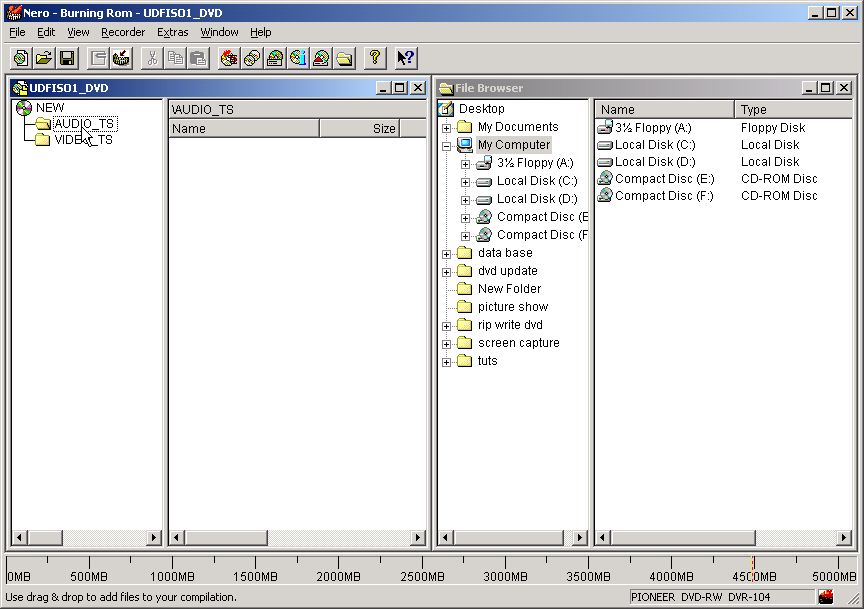Expand Compact Disc (E:) in folder tree
The image size is (864, 609).
[466, 218]
